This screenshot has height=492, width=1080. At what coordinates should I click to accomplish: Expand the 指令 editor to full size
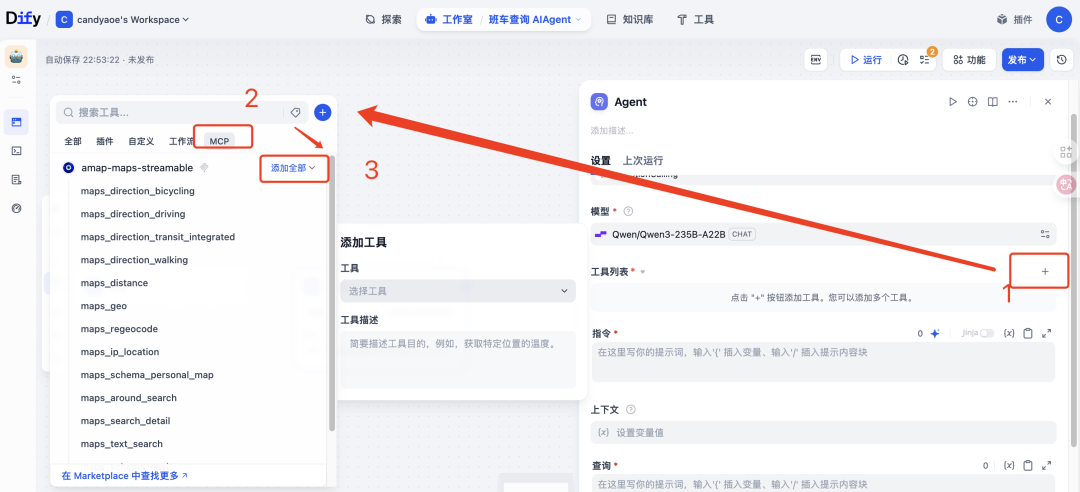pyautogui.click(x=1046, y=334)
